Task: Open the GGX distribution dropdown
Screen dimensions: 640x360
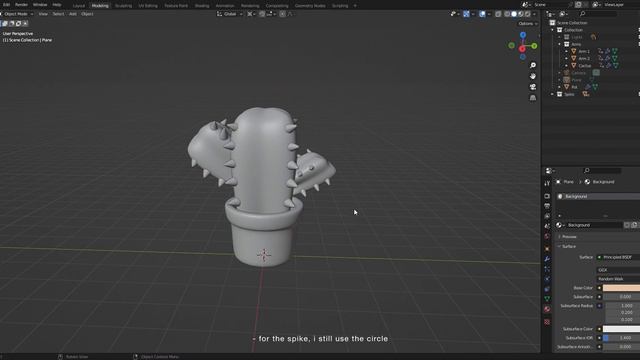Action: click(618, 270)
